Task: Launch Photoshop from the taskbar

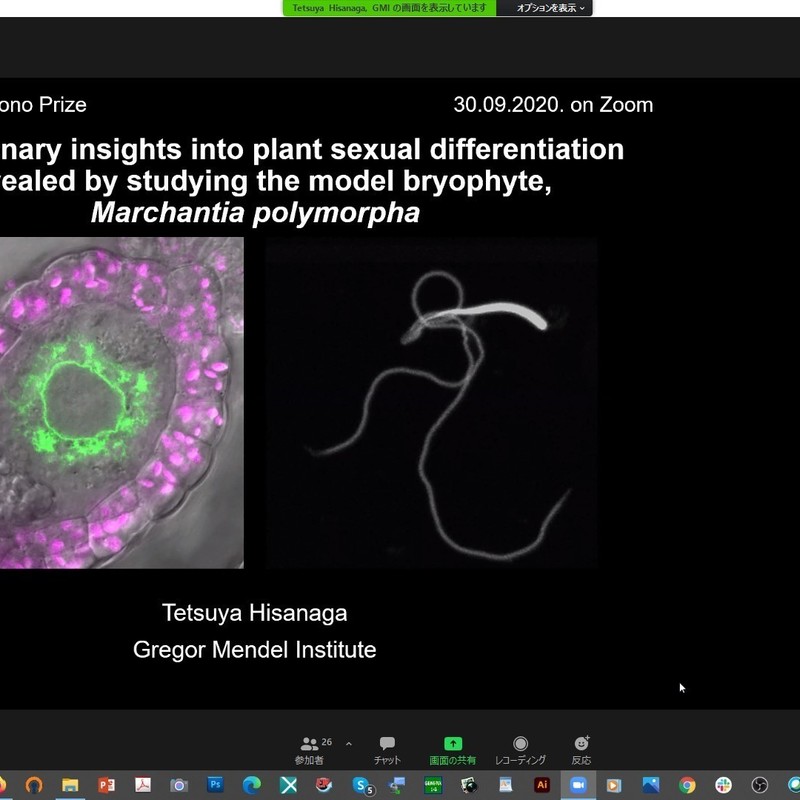Action: [215, 785]
